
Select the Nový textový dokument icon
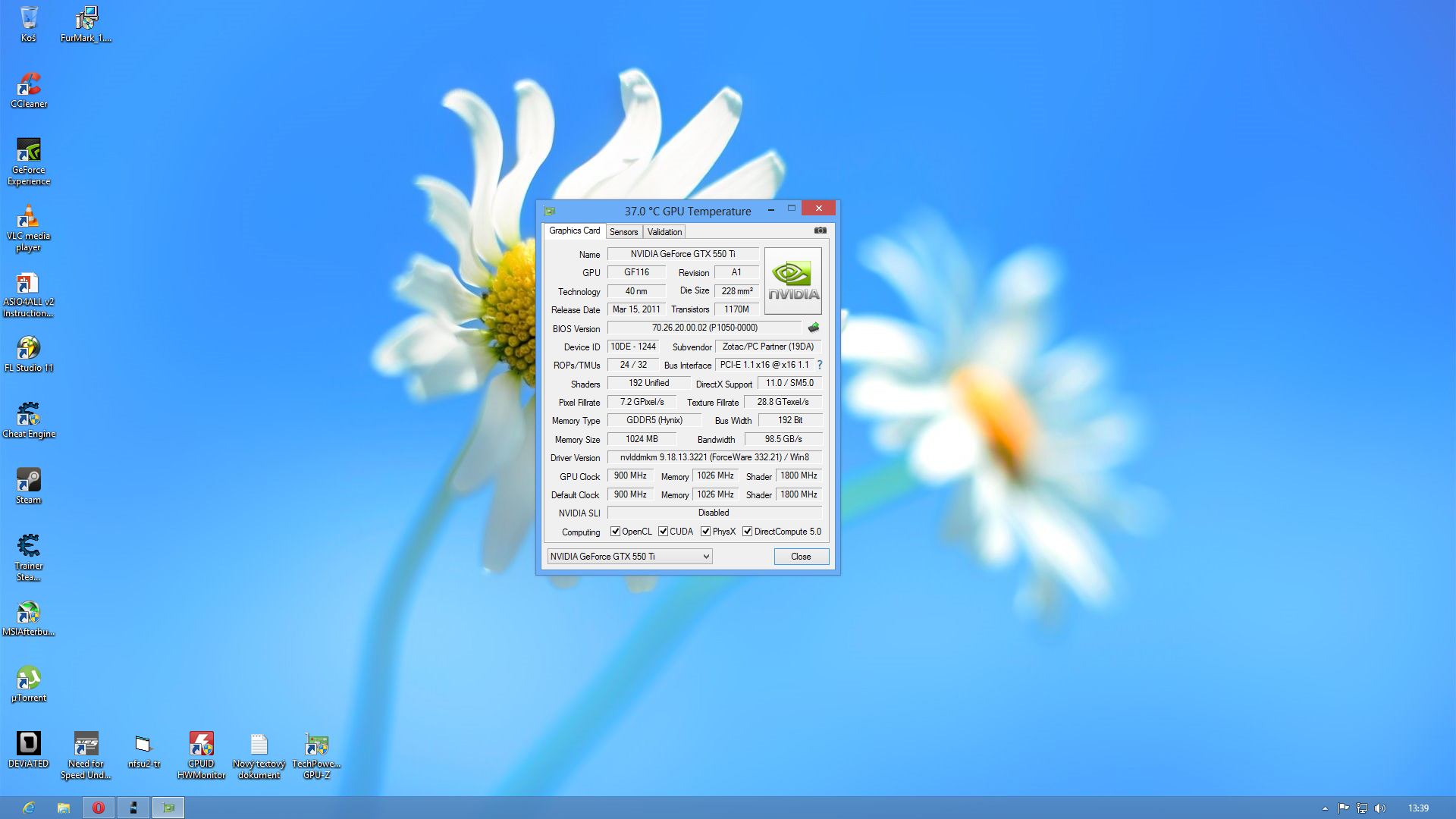[259, 755]
